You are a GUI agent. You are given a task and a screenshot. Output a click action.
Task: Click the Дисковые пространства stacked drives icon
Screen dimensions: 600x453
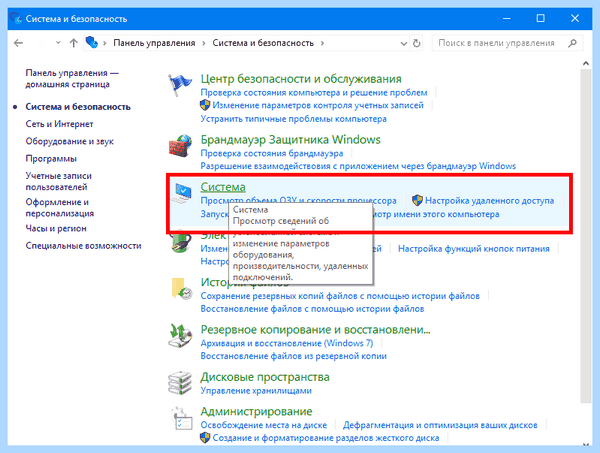[x=180, y=383]
